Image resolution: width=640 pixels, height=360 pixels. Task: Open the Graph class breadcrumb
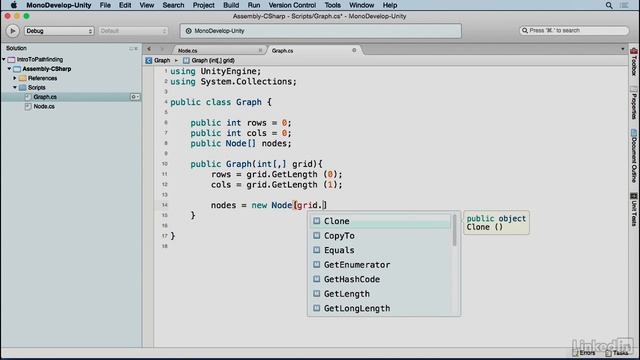[x=158, y=60]
